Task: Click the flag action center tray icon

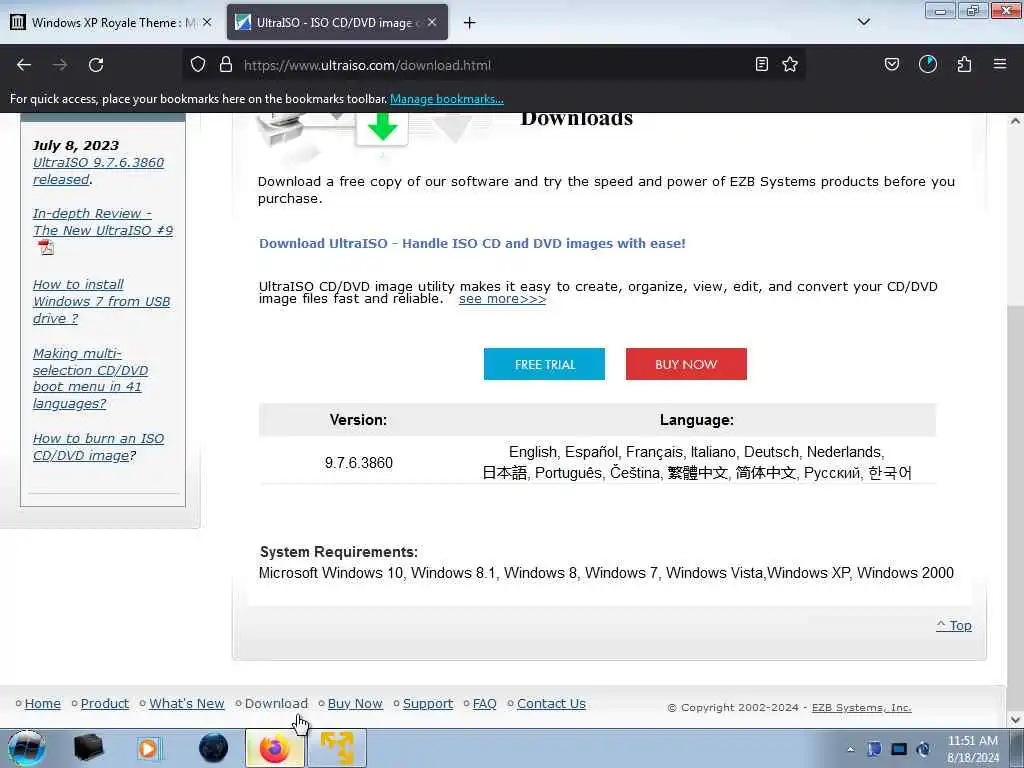Action: click(874, 749)
